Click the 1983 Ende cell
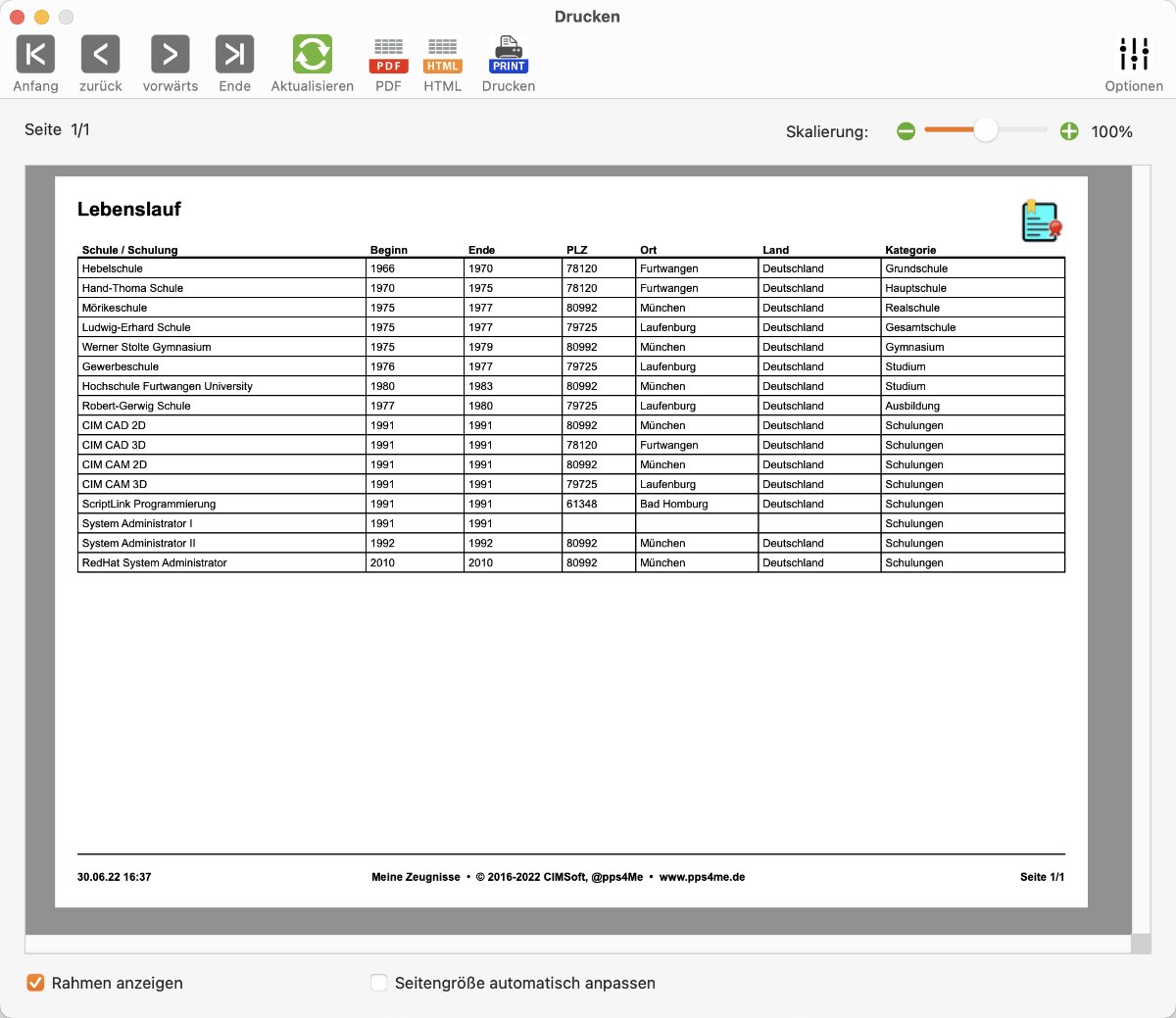Screen dimensions: 1176x1018 (x=513, y=386)
